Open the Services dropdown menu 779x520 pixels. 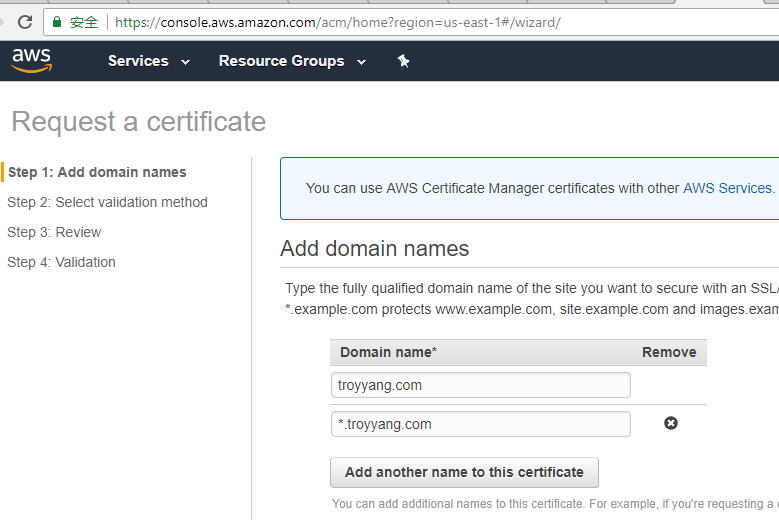(148, 61)
